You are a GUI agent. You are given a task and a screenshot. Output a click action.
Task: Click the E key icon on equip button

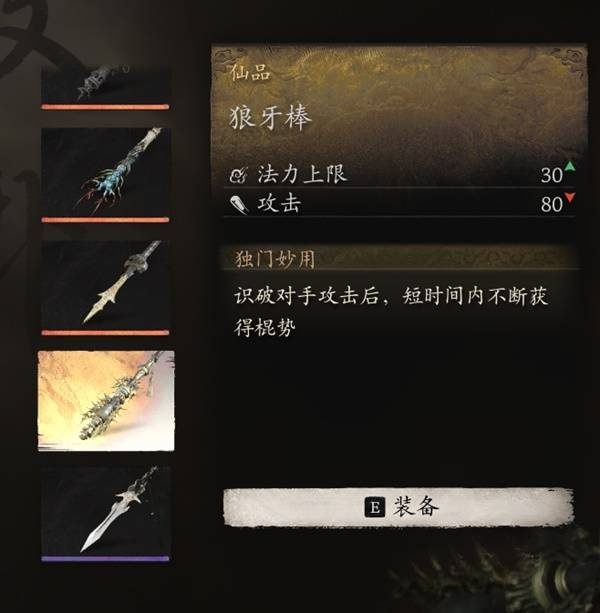click(374, 508)
